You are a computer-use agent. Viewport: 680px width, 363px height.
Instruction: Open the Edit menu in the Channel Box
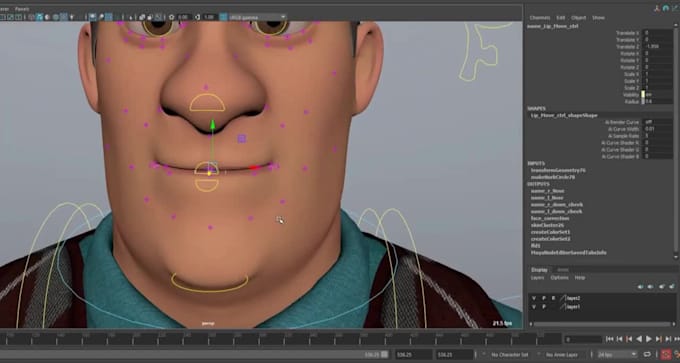pyautogui.click(x=561, y=18)
